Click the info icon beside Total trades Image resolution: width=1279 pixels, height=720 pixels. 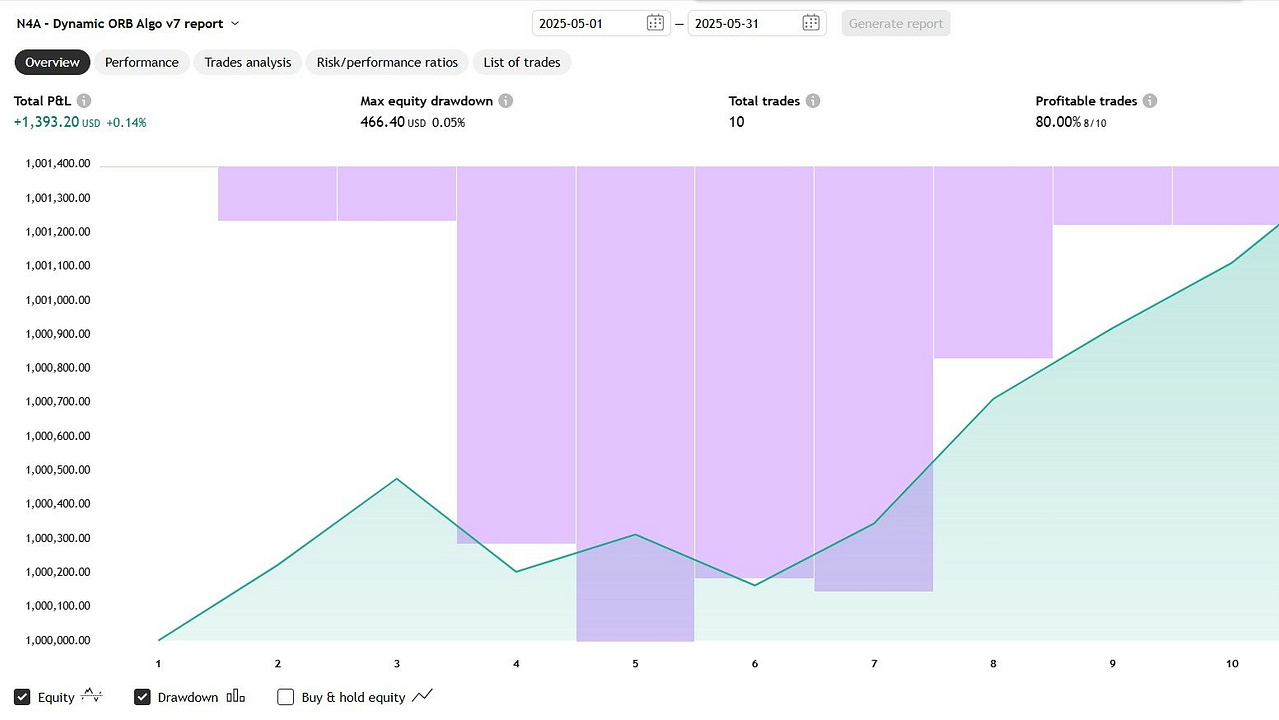click(x=813, y=101)
